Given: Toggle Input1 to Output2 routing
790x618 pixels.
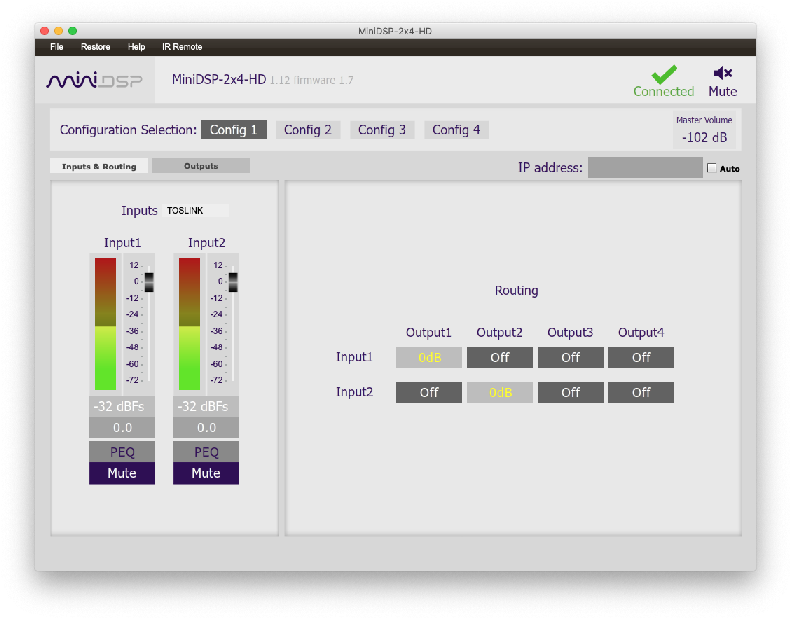Looking at the screenshot, I should (500, 357).
